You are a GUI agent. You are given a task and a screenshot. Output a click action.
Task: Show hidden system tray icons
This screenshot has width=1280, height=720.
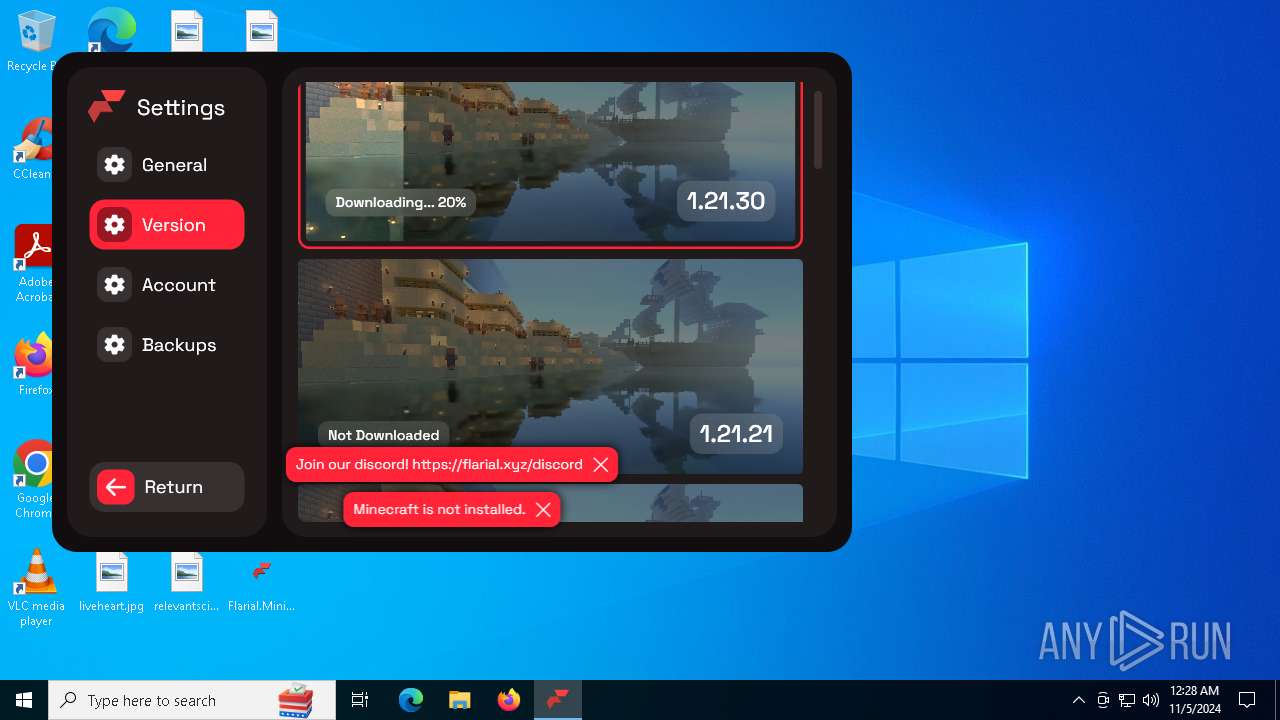tap(1078, 700)
